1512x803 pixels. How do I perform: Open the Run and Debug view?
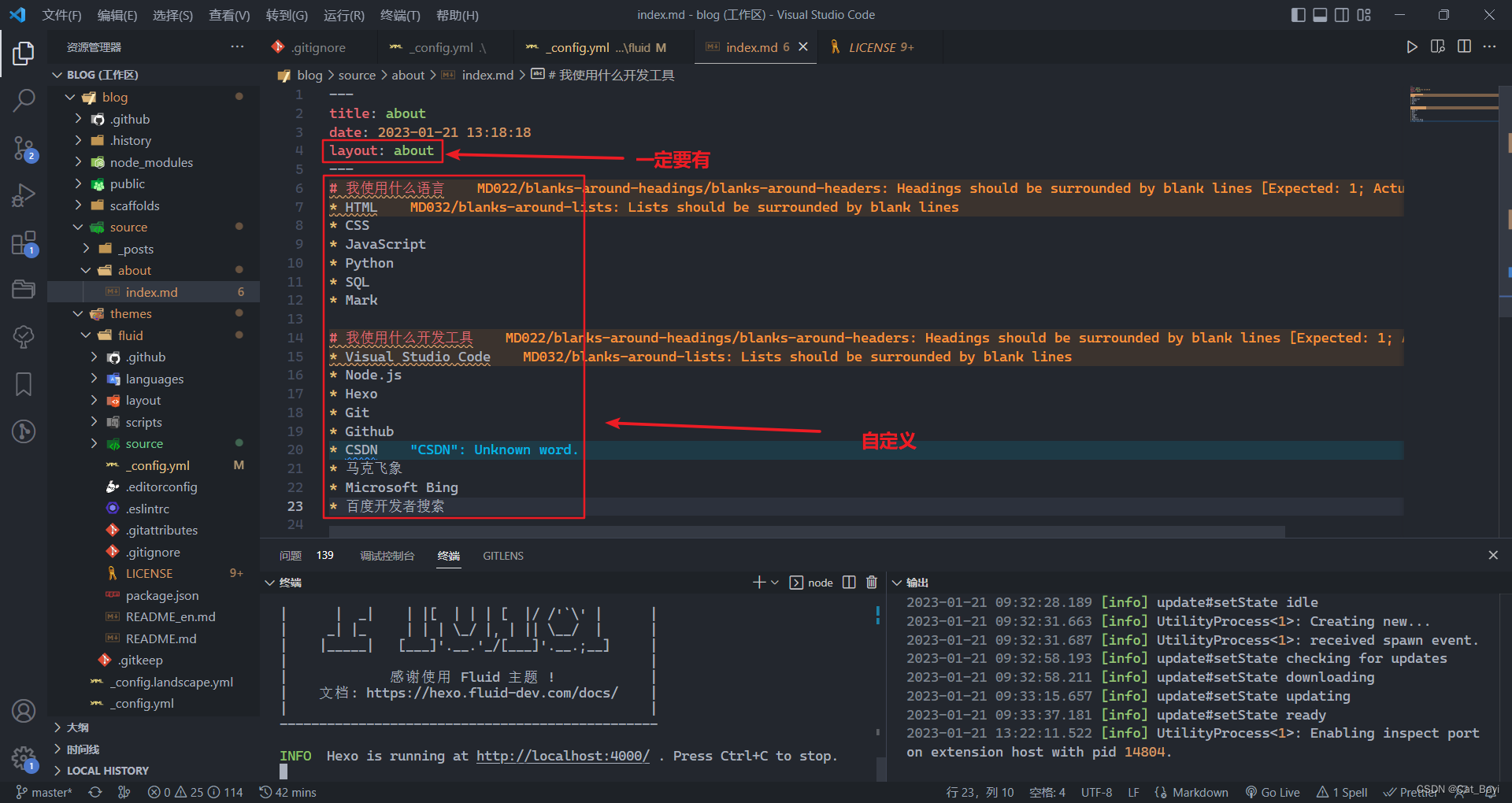(x=24, y=195)
